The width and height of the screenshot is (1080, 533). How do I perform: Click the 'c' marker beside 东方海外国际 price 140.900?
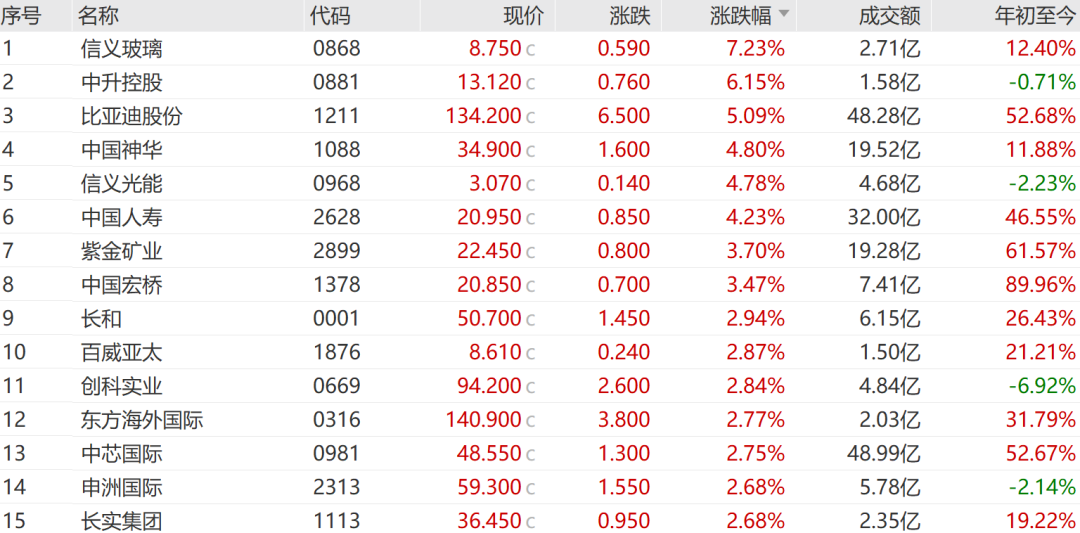[531, 421]
